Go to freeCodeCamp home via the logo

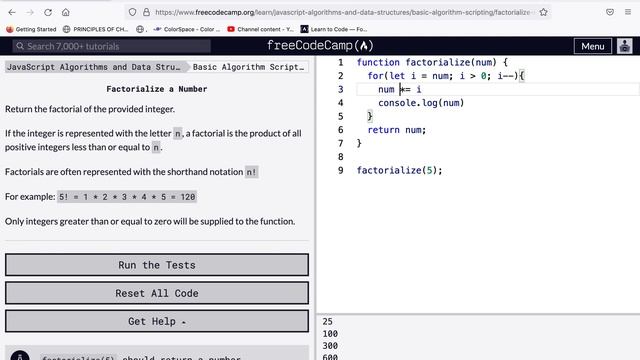[x=320, y=45]
